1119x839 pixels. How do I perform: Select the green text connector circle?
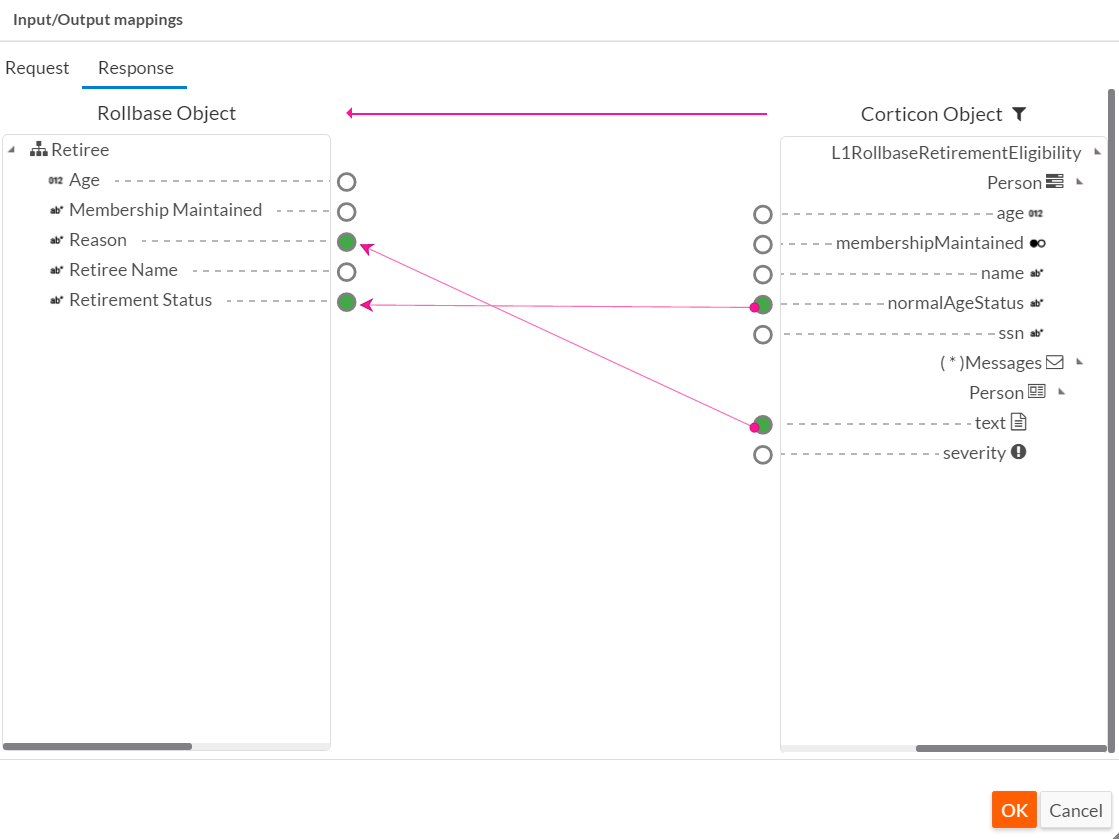coord(763,424)
